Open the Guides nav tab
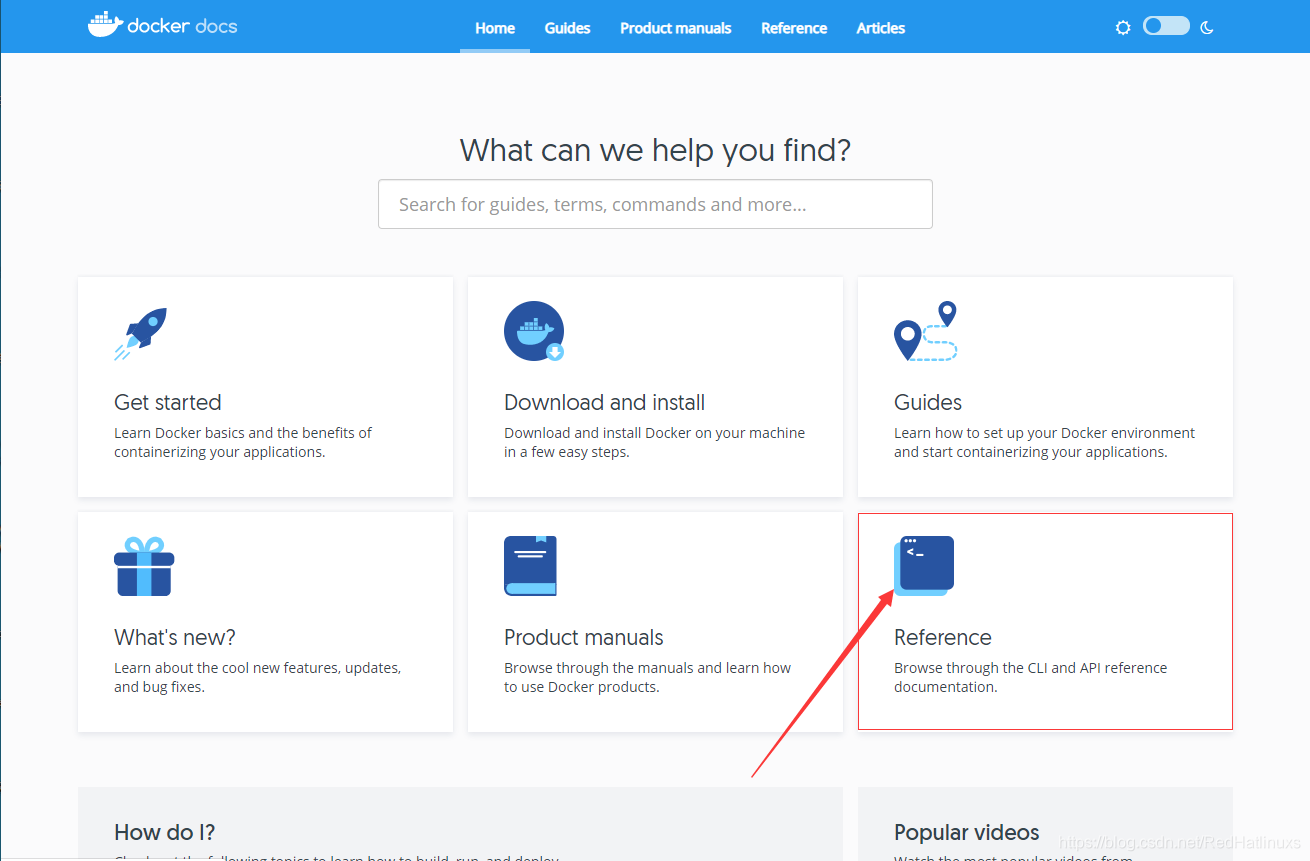1310x861 pixels. click(x=567, y=28)
